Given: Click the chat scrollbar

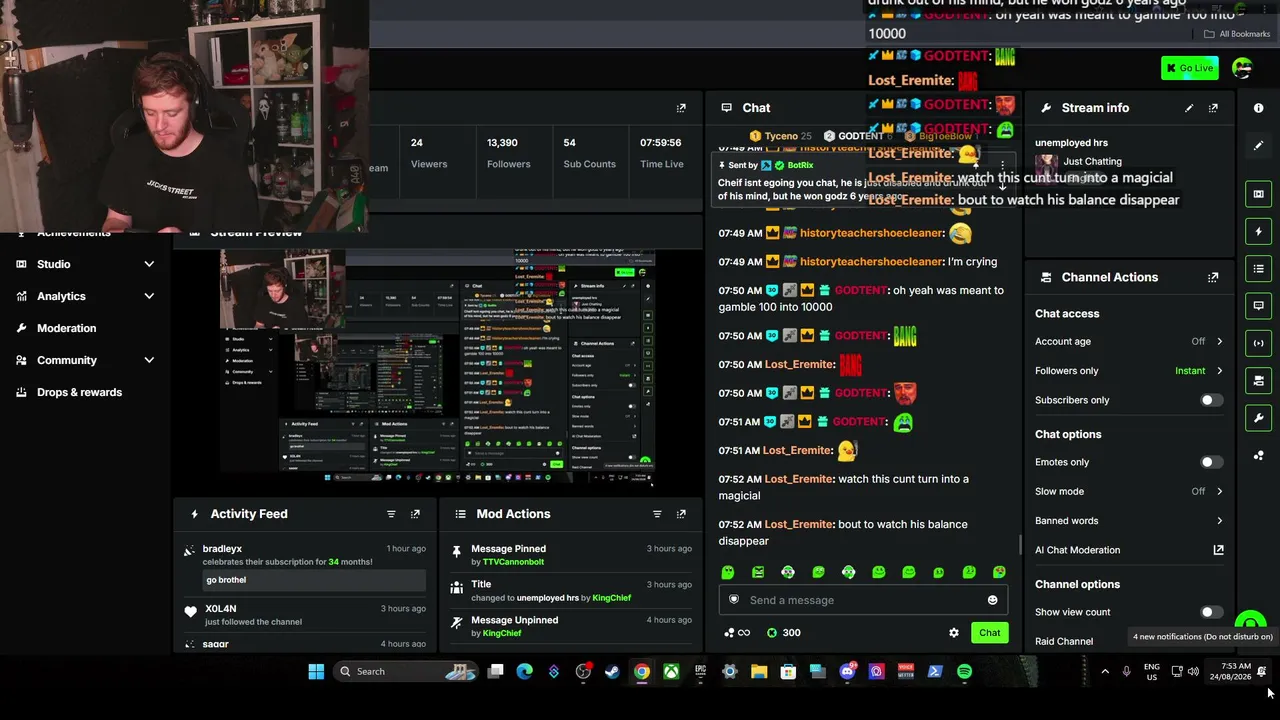Looking at the screenshot, I should pos(1020,545).
